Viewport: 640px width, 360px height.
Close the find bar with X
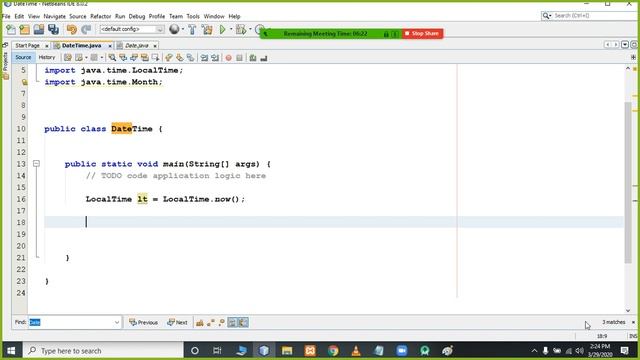[x=633, y=322]
